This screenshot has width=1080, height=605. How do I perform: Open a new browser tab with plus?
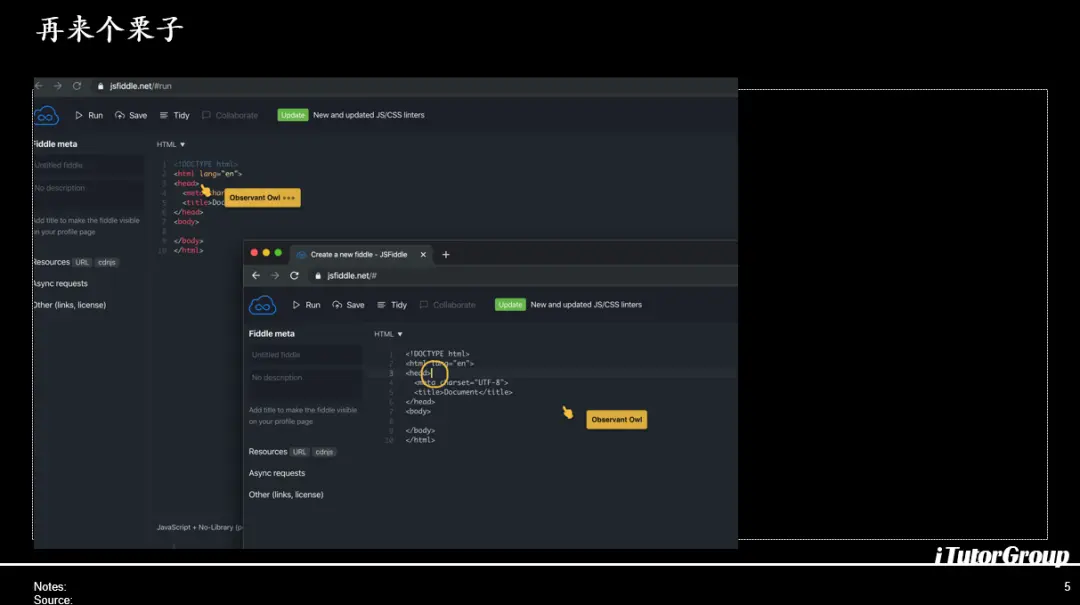point(446,254)
